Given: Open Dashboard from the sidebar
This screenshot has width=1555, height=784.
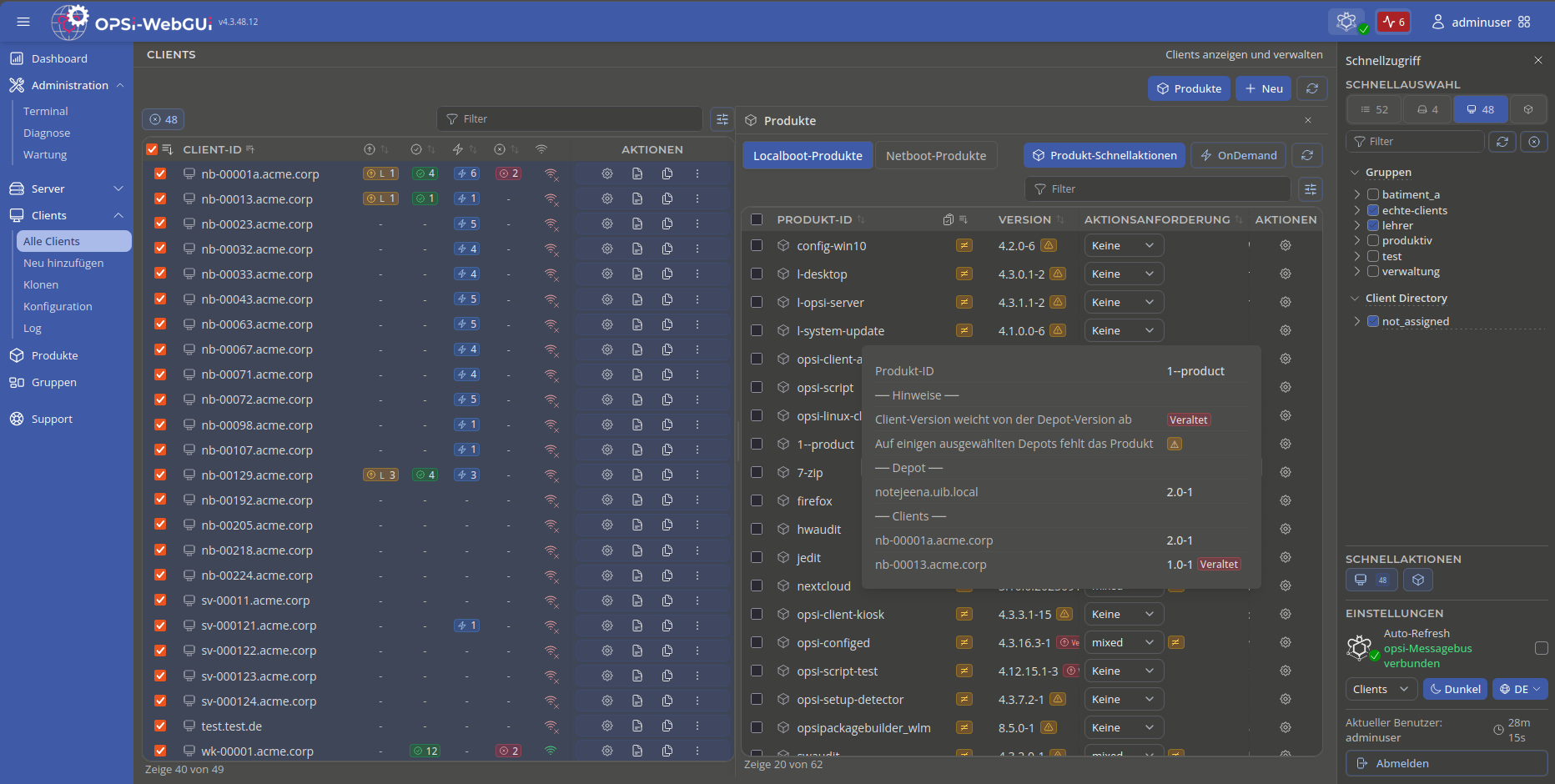Looking at the screenshot, I should click(59, 58).
